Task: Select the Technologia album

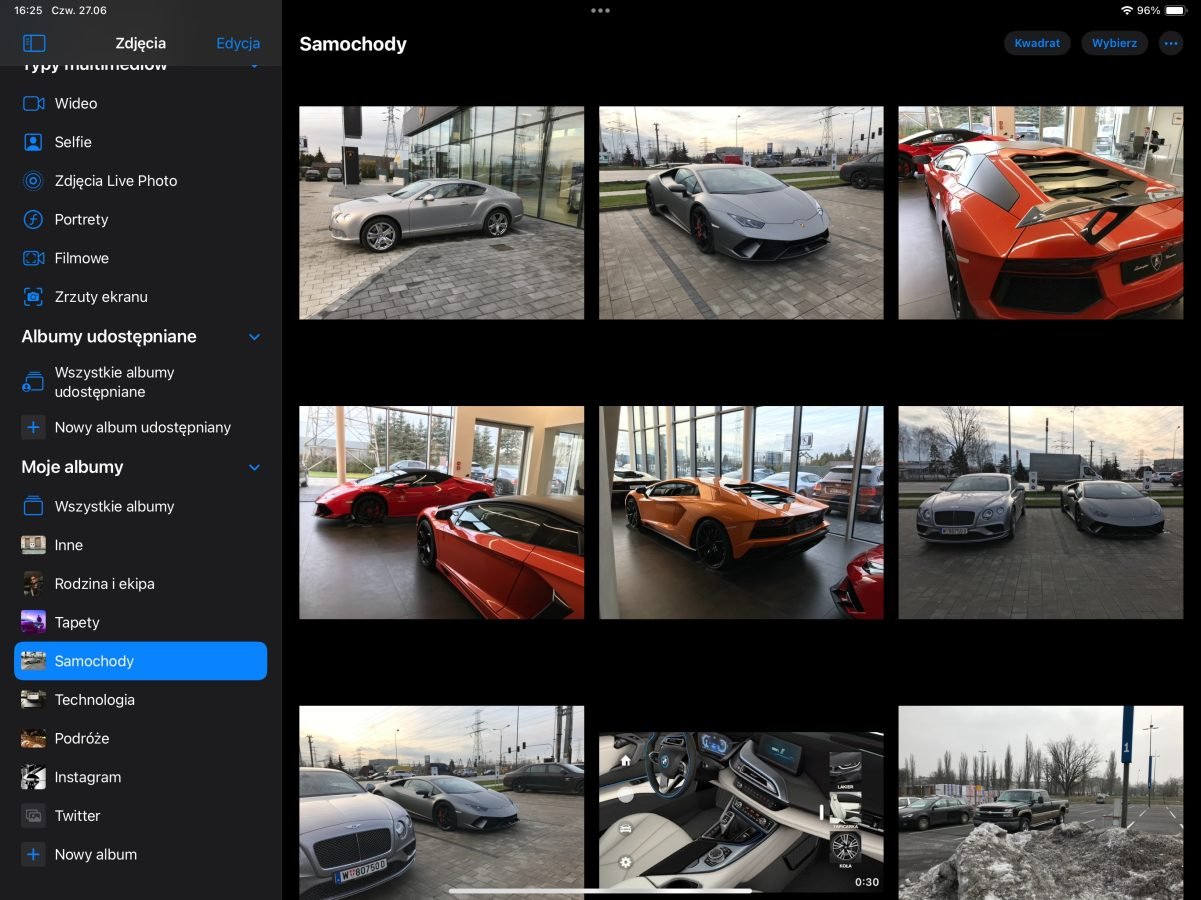Action: tap(141, 700)
